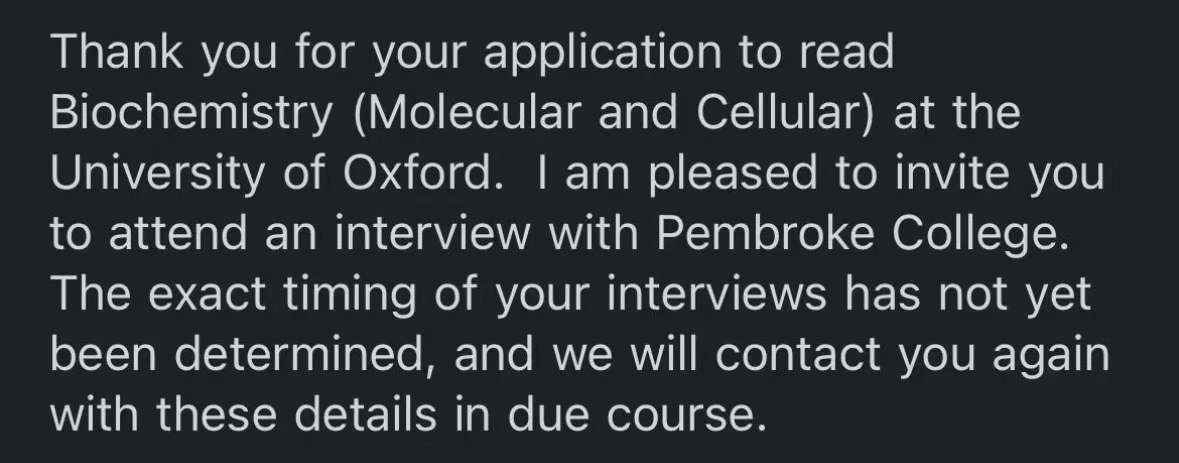Viewport: 1179px width, 463px height.
Task: Click the words "Thank you" at the message start
Action: [164, 52]
